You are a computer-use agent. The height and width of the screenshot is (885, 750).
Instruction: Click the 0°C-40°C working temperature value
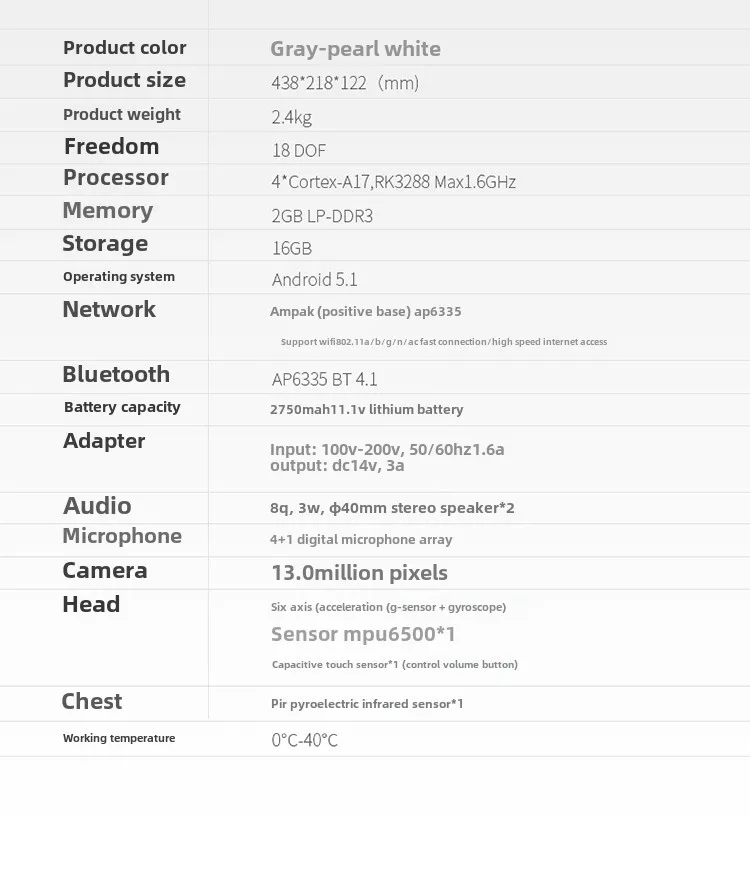pos(304,740)
